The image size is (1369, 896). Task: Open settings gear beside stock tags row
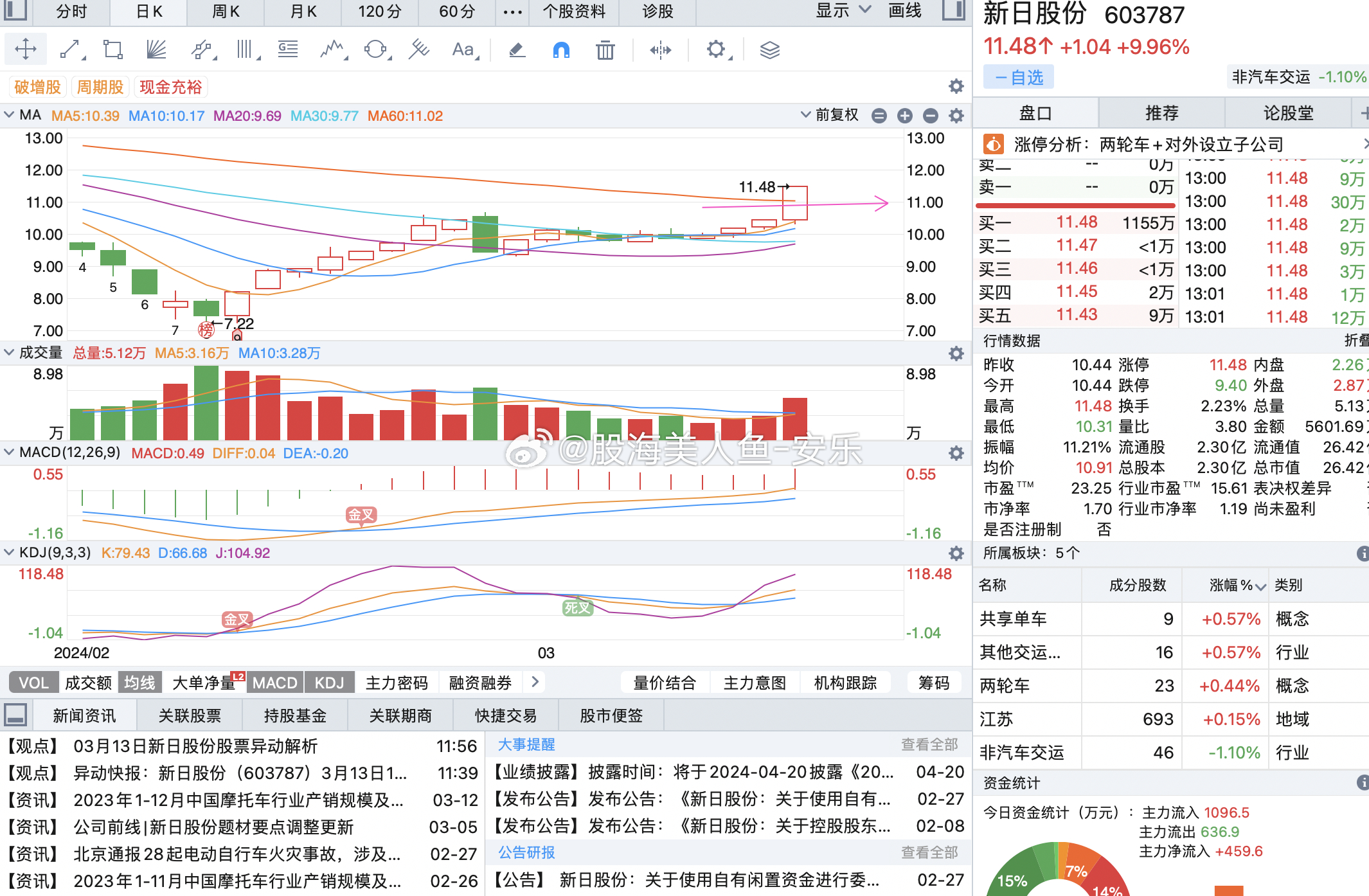tap(956, 86)
